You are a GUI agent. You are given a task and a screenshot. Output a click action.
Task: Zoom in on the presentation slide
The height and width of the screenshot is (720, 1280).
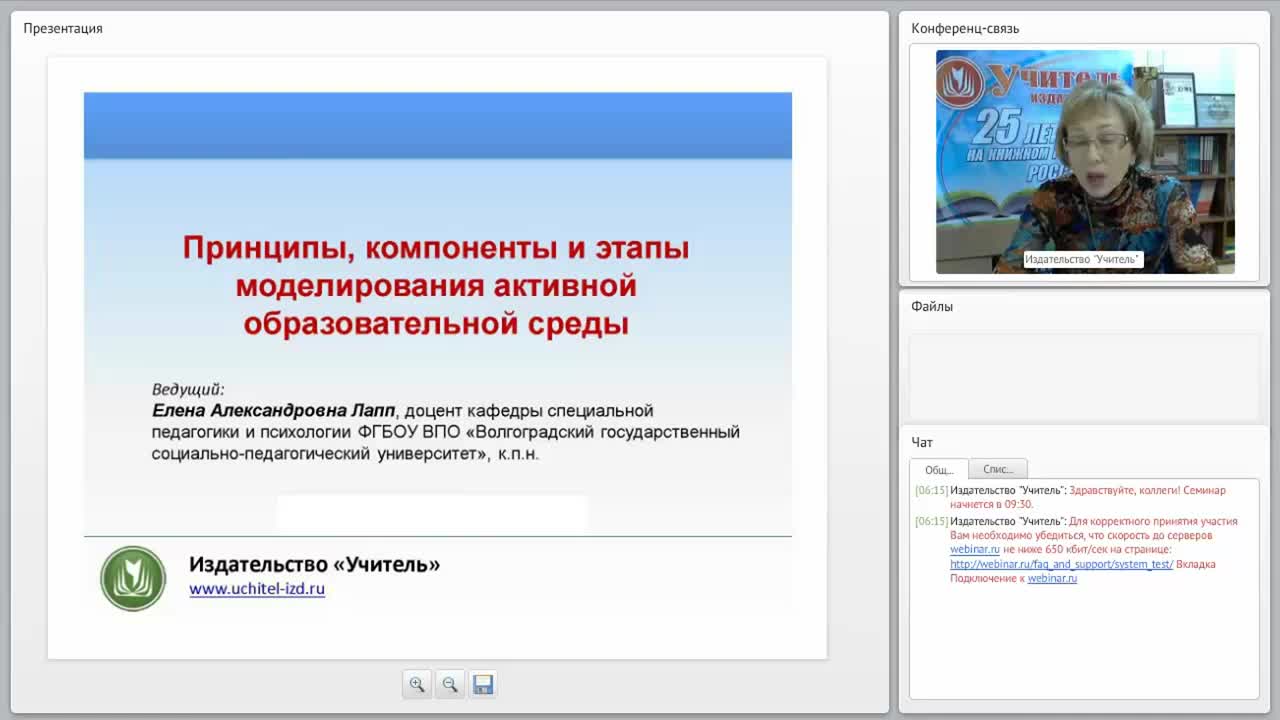[417, 684]
